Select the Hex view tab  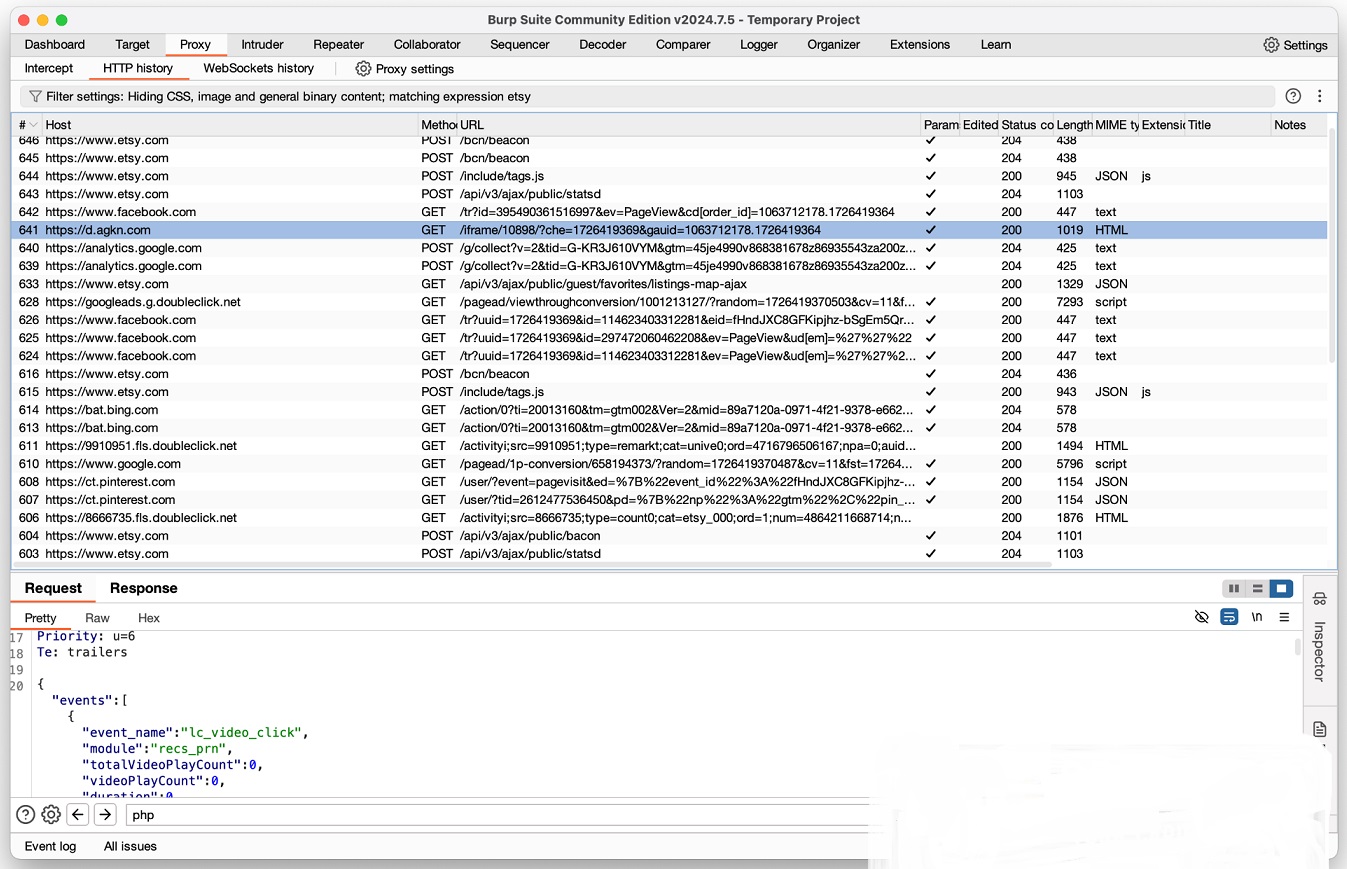[x=149, y=618]
